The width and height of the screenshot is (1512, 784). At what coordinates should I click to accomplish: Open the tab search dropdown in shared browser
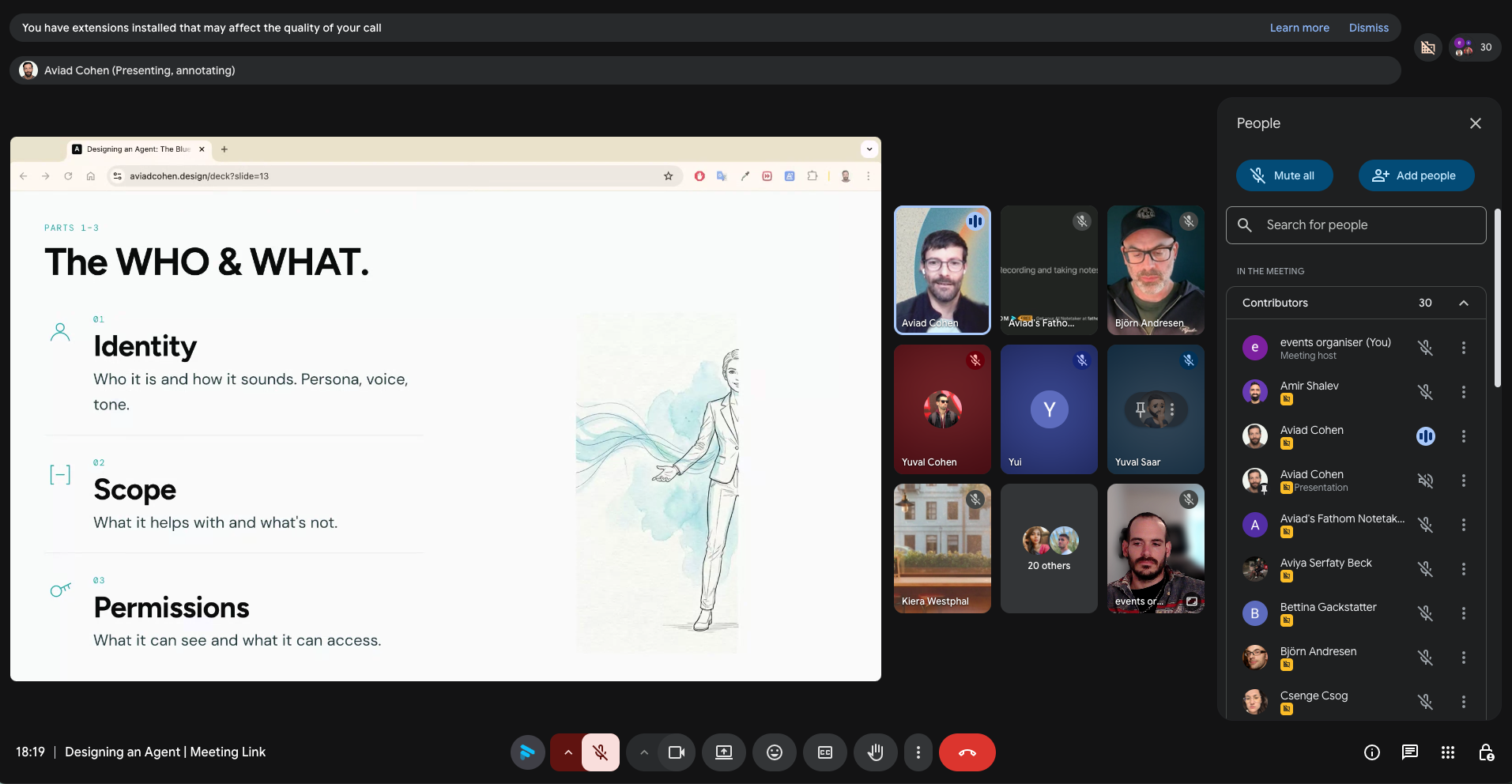click(869, 149)
